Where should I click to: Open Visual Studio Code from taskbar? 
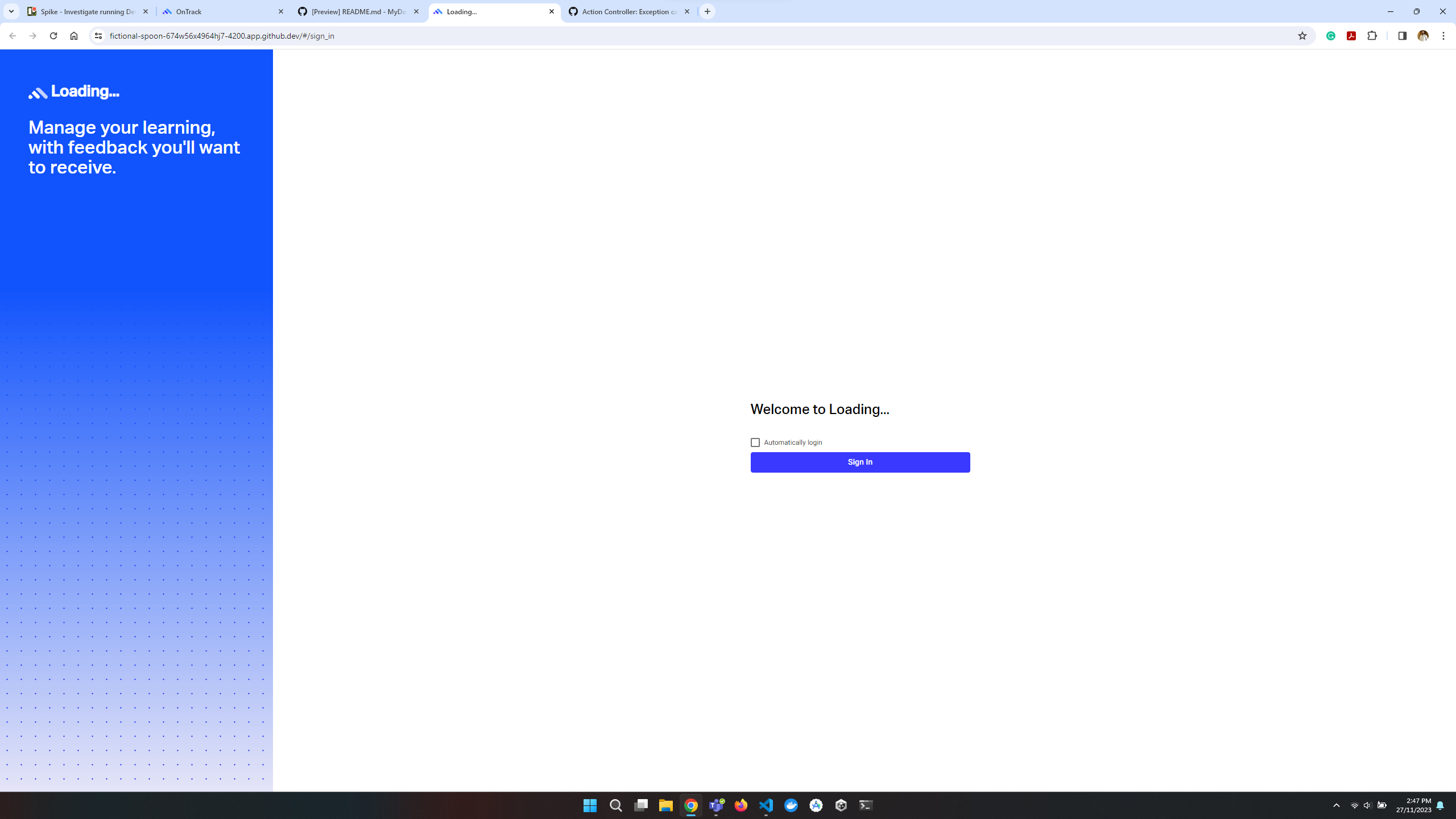(766, 805)
